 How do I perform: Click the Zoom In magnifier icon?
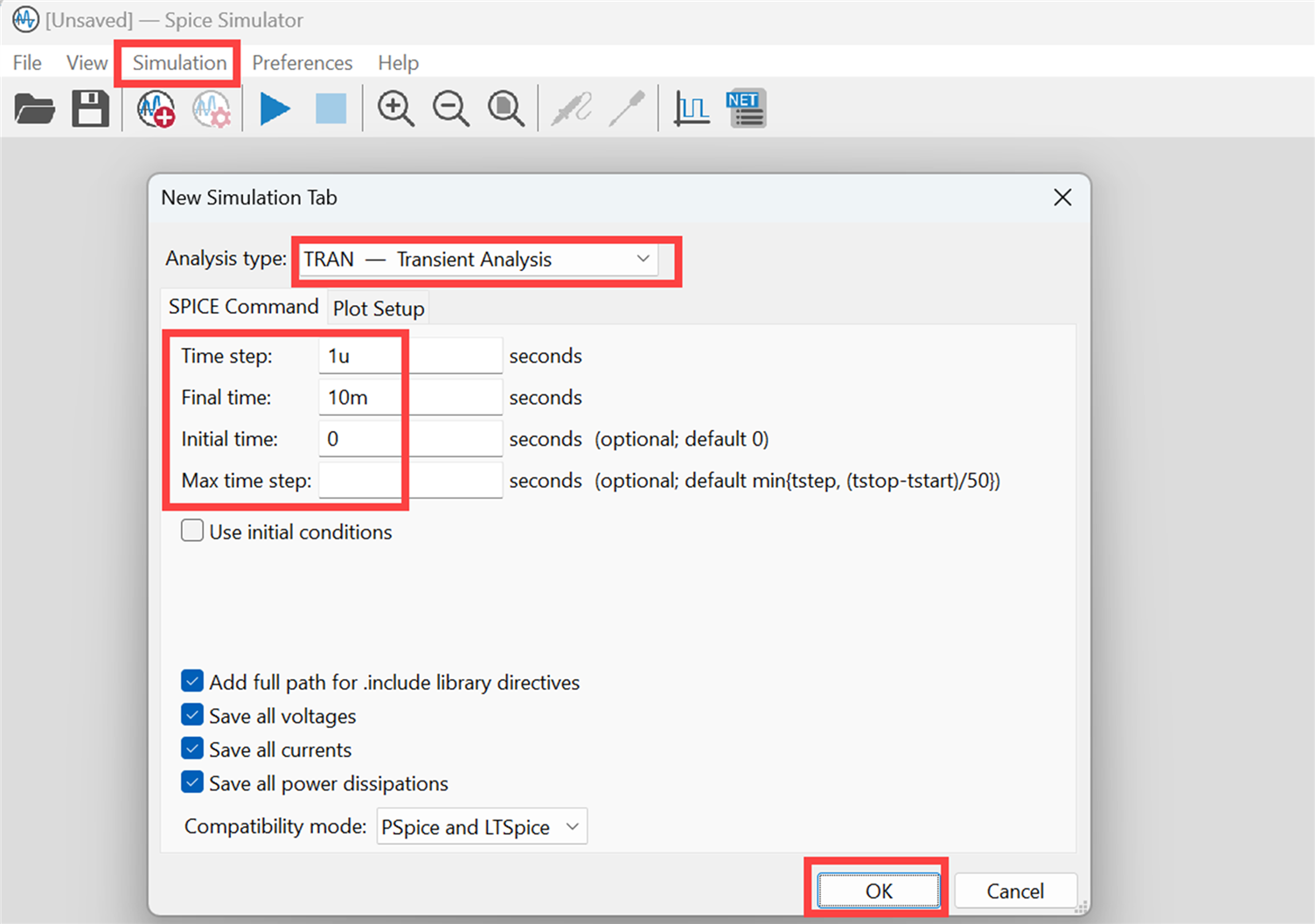pos(395,109)
